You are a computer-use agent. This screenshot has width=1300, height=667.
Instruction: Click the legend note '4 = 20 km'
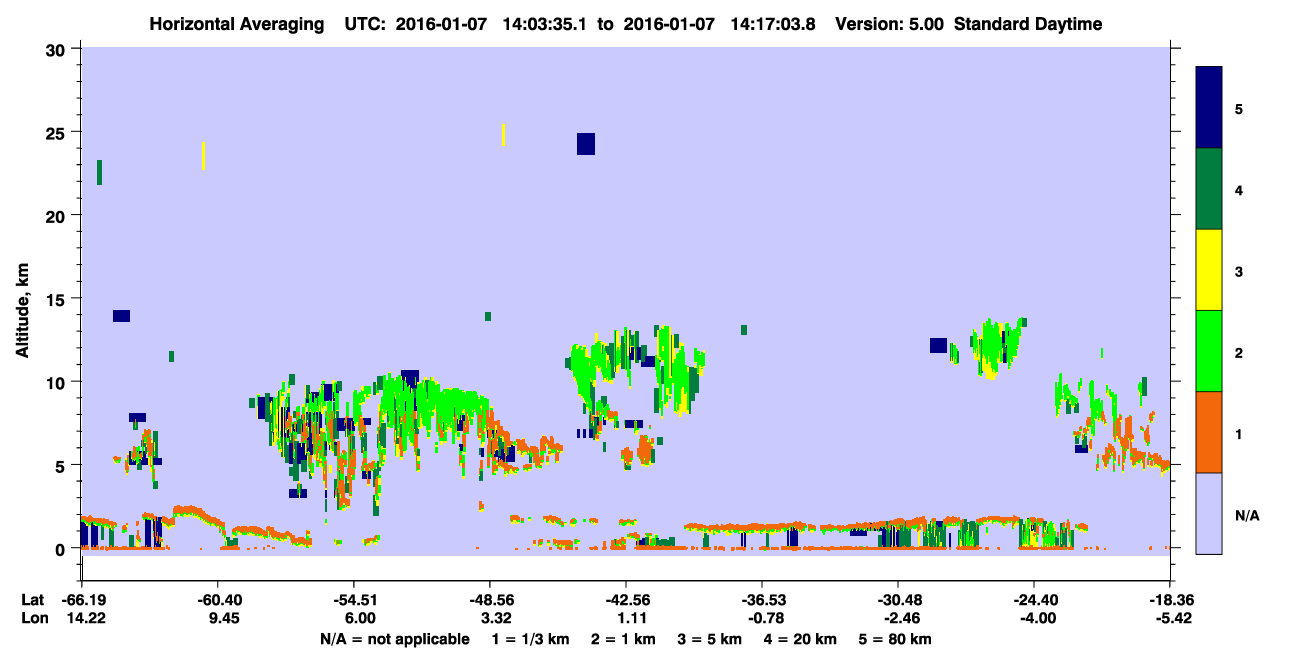tap(801, 639)
